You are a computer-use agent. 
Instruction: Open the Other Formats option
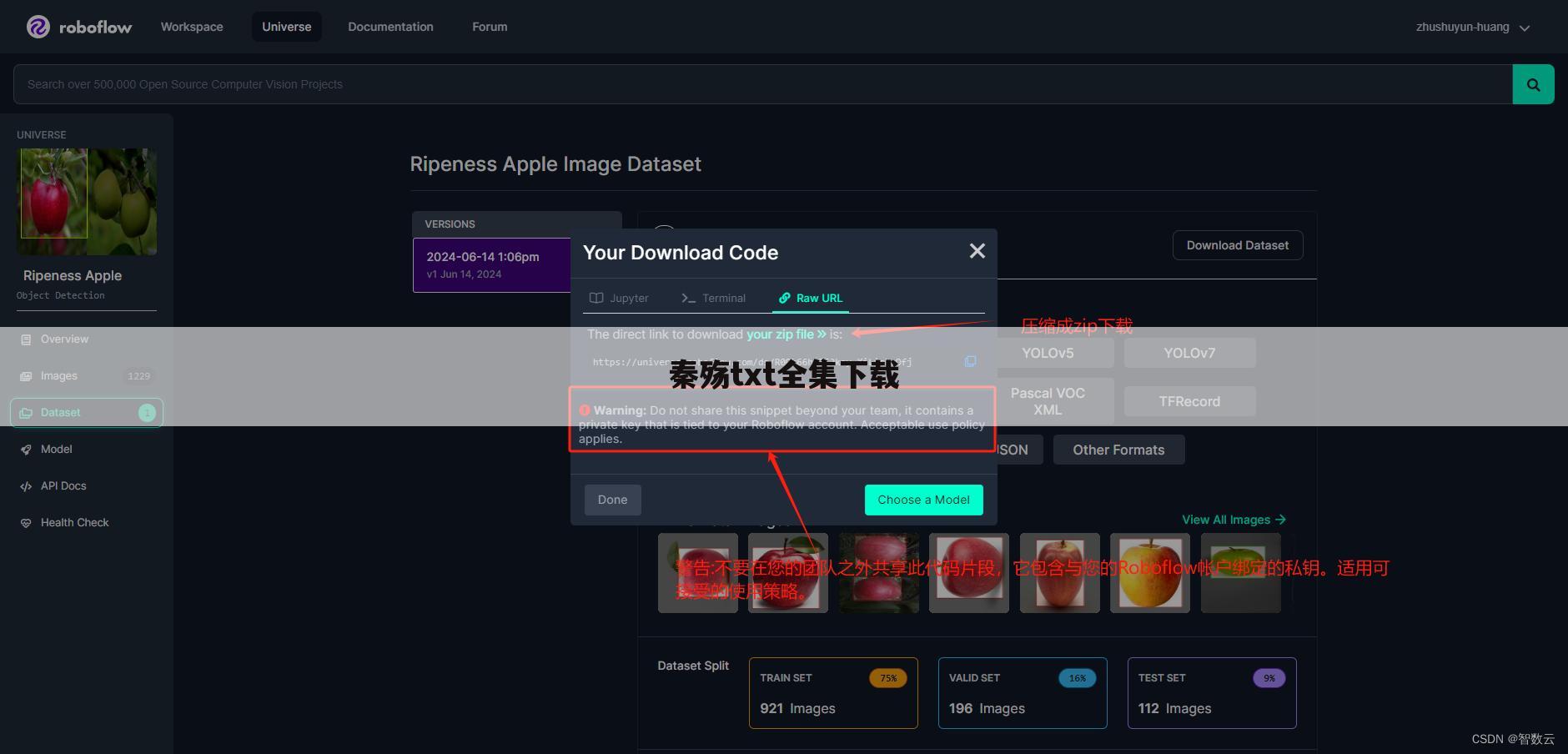click(x=1118, y=450)
